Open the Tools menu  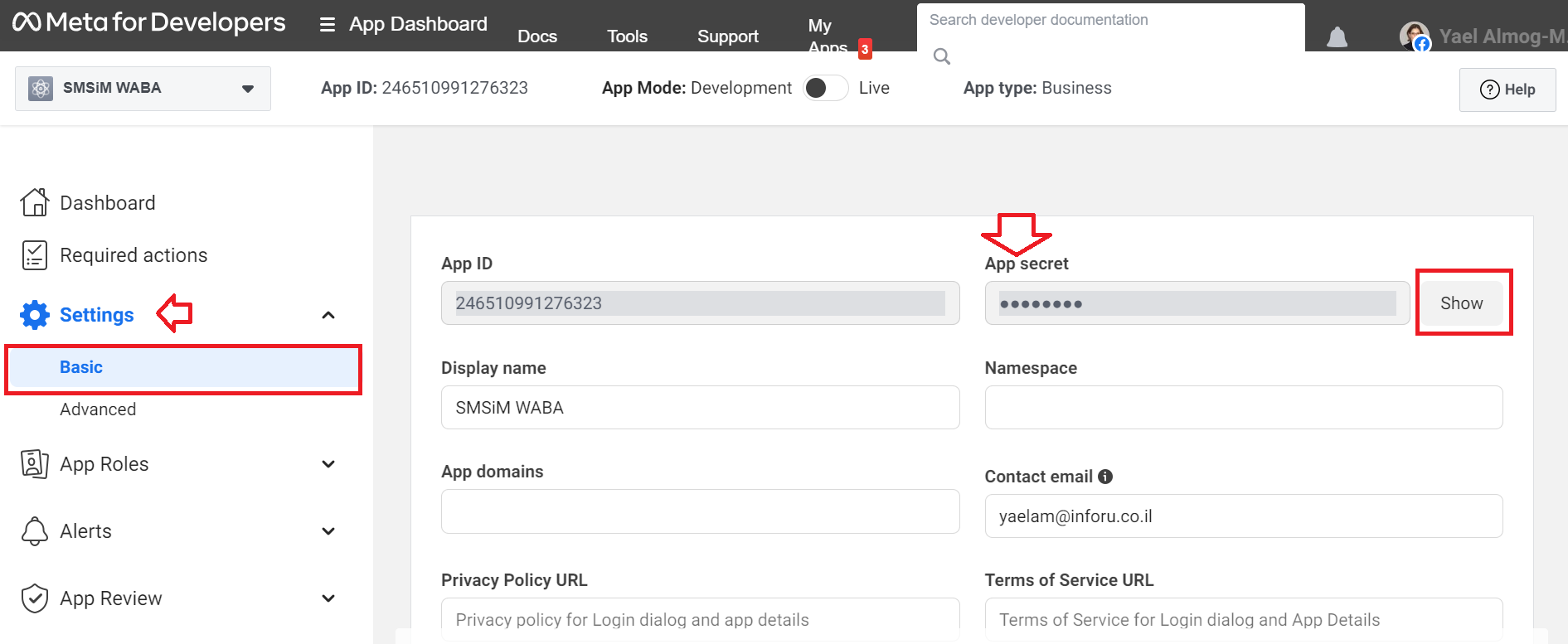627,36
